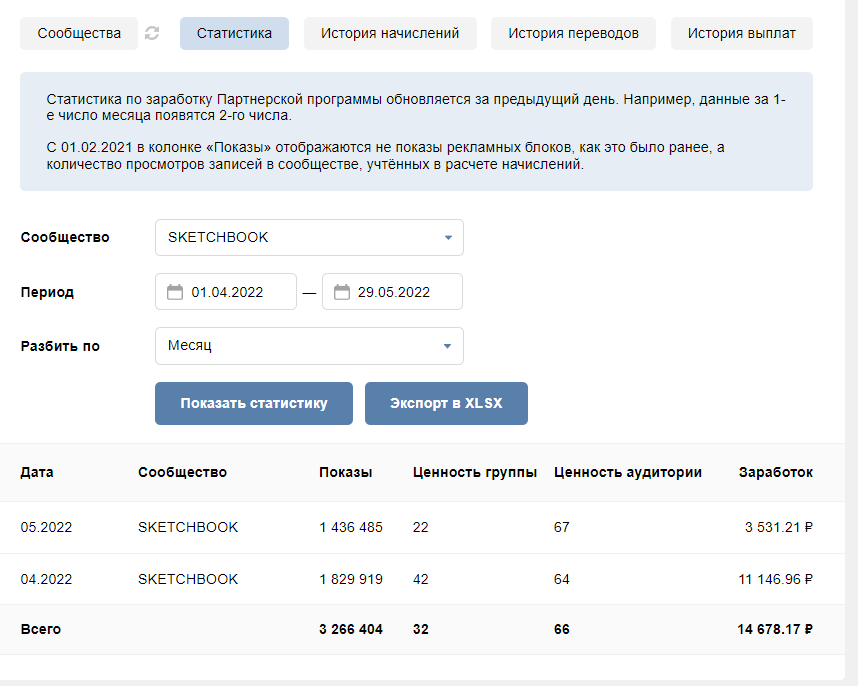The image size is (858, 686).
Task: Click the Ценность группы column header
Action: click(474, 472)
